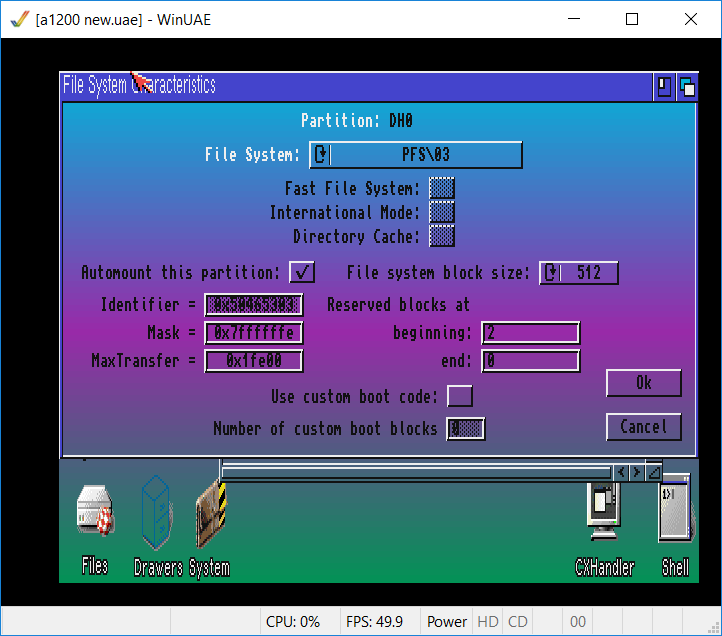The height and width of the screenshot is (636, 722).
Task: Launch the CXHandler icon
Action: click(x=604, y=511)
